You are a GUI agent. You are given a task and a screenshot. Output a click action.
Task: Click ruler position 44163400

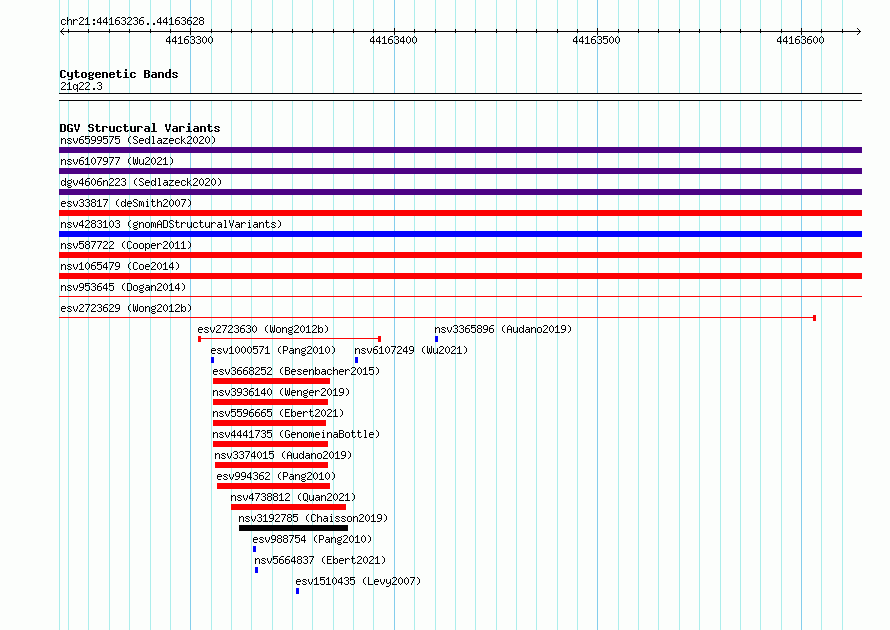point(393,40)
